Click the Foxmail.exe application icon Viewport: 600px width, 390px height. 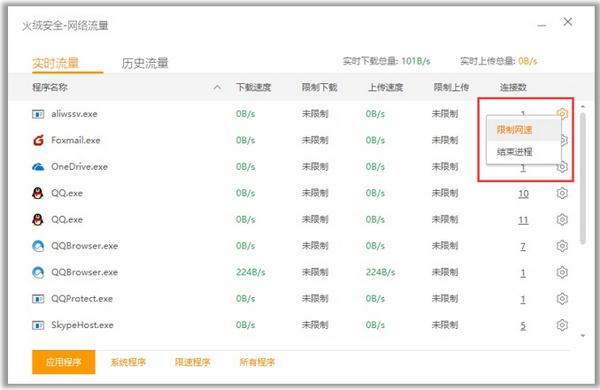tap(38, 140)
